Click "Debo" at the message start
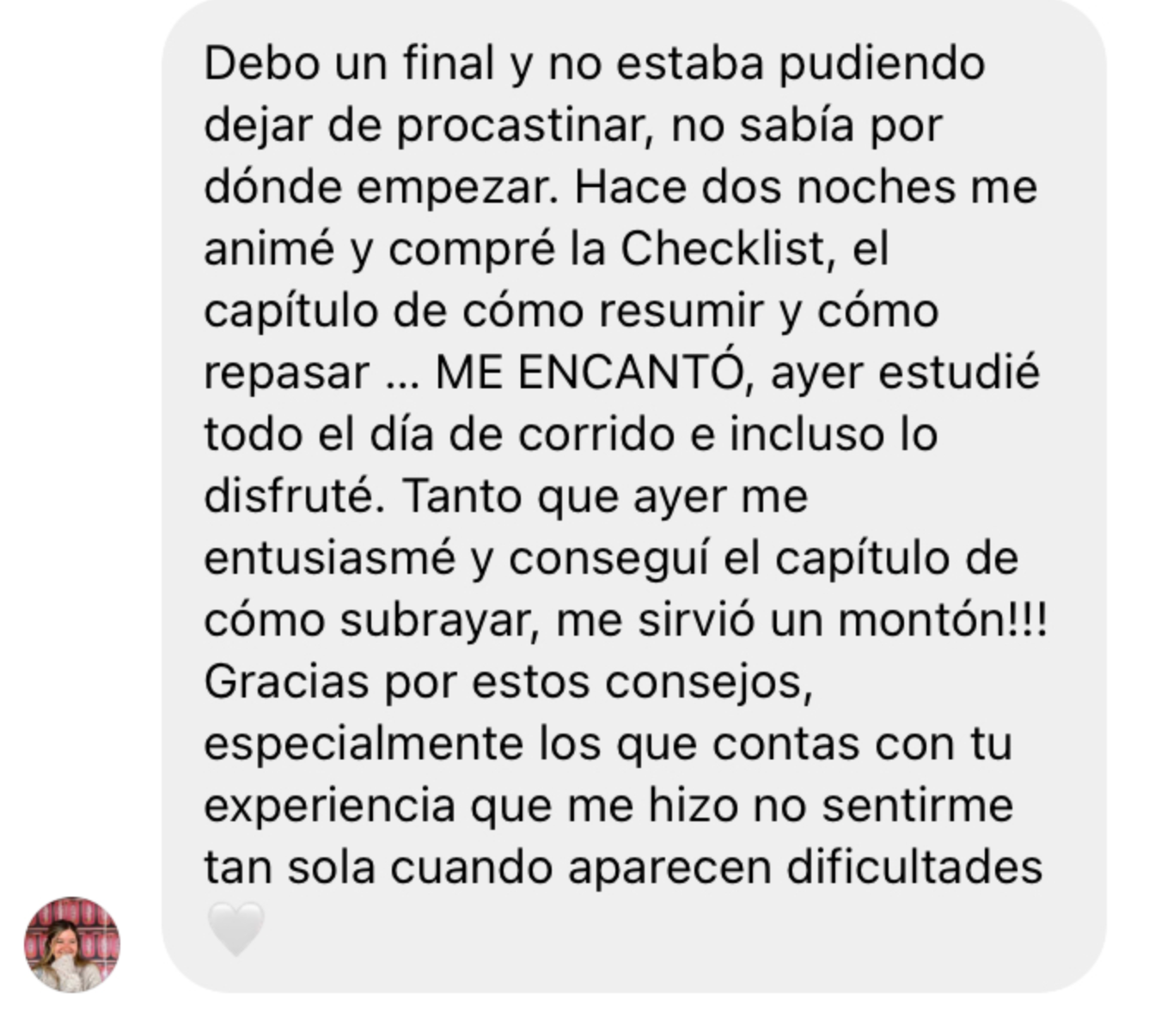The image size is (1155, 1036). click(x=262, y=64)
